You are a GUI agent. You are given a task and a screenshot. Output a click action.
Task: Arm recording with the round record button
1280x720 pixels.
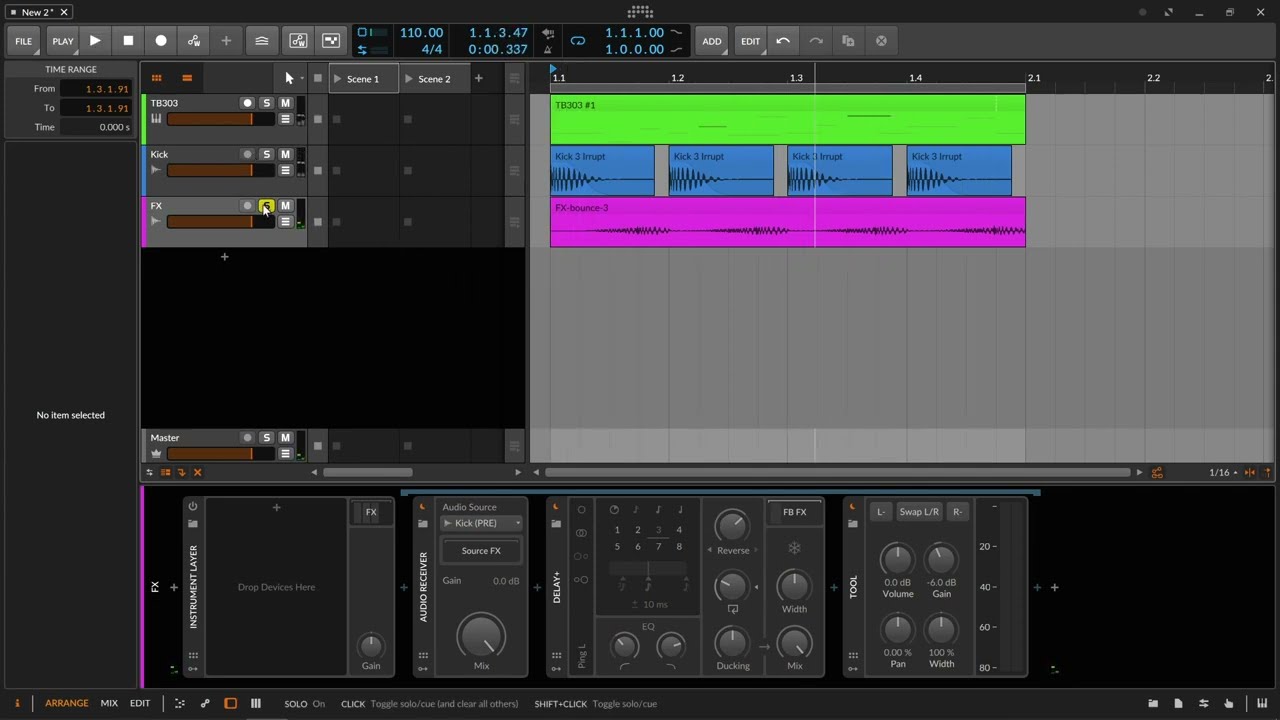(x=161, y=41)
